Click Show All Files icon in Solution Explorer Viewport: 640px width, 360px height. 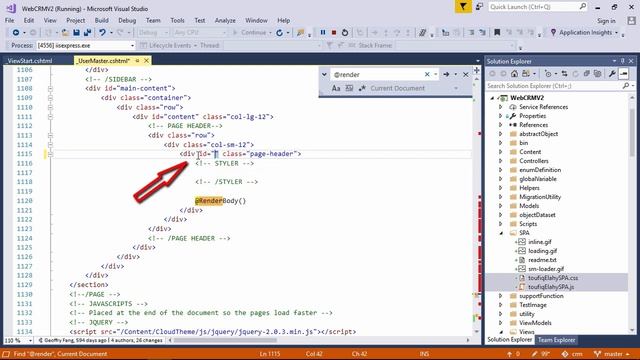tap(598, 74)
